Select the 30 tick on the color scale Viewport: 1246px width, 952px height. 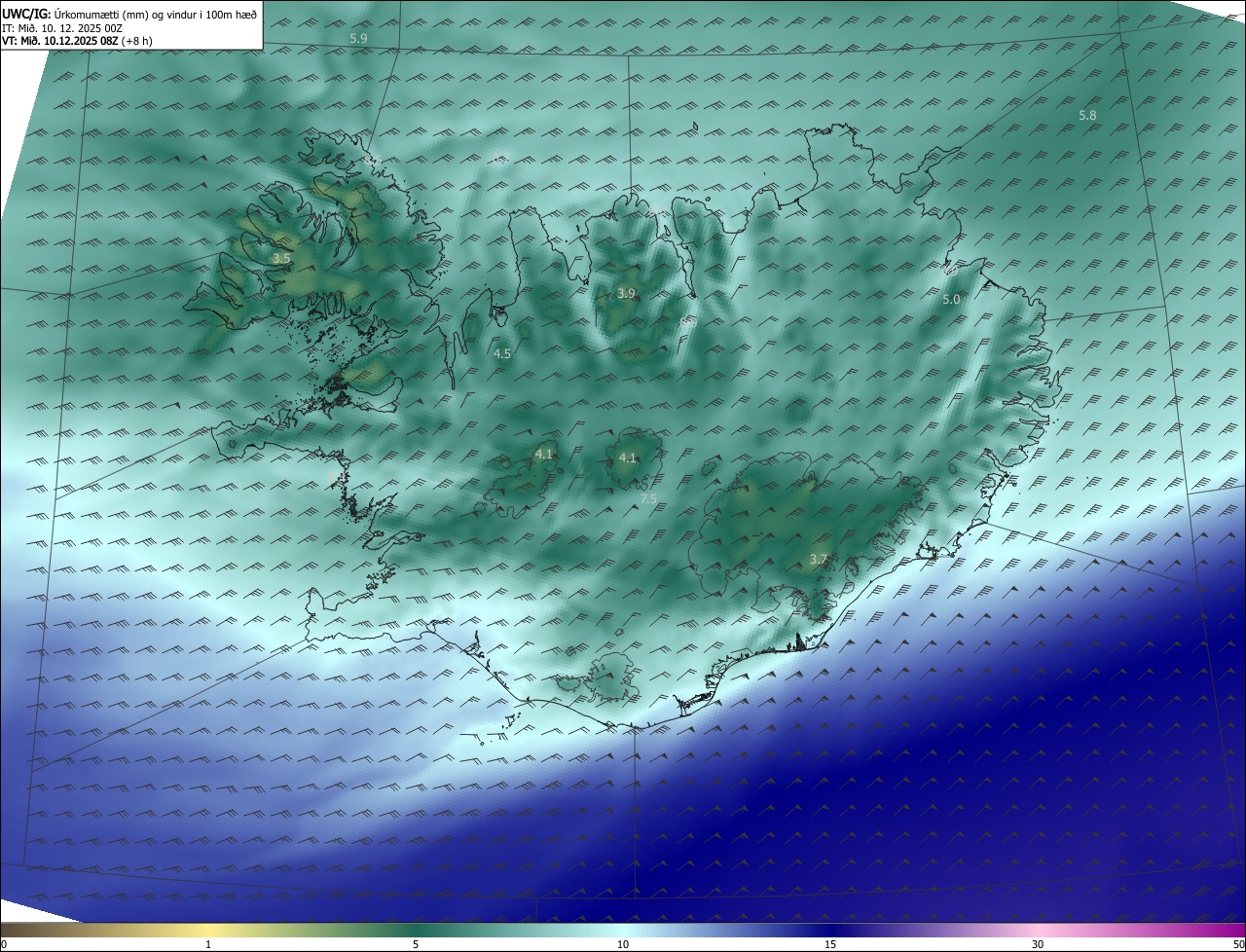coord(1038,944)
